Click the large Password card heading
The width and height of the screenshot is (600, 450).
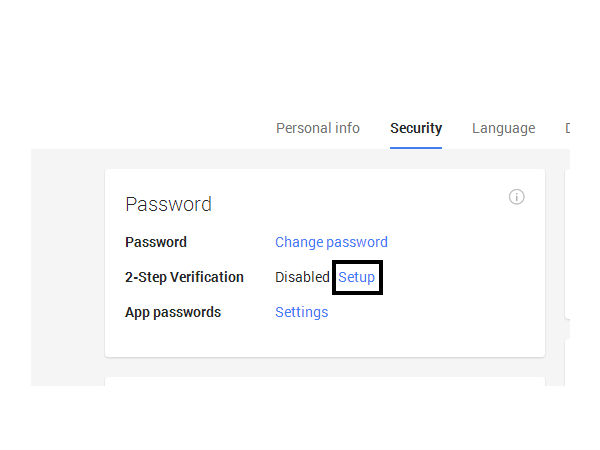click(168, 204)
